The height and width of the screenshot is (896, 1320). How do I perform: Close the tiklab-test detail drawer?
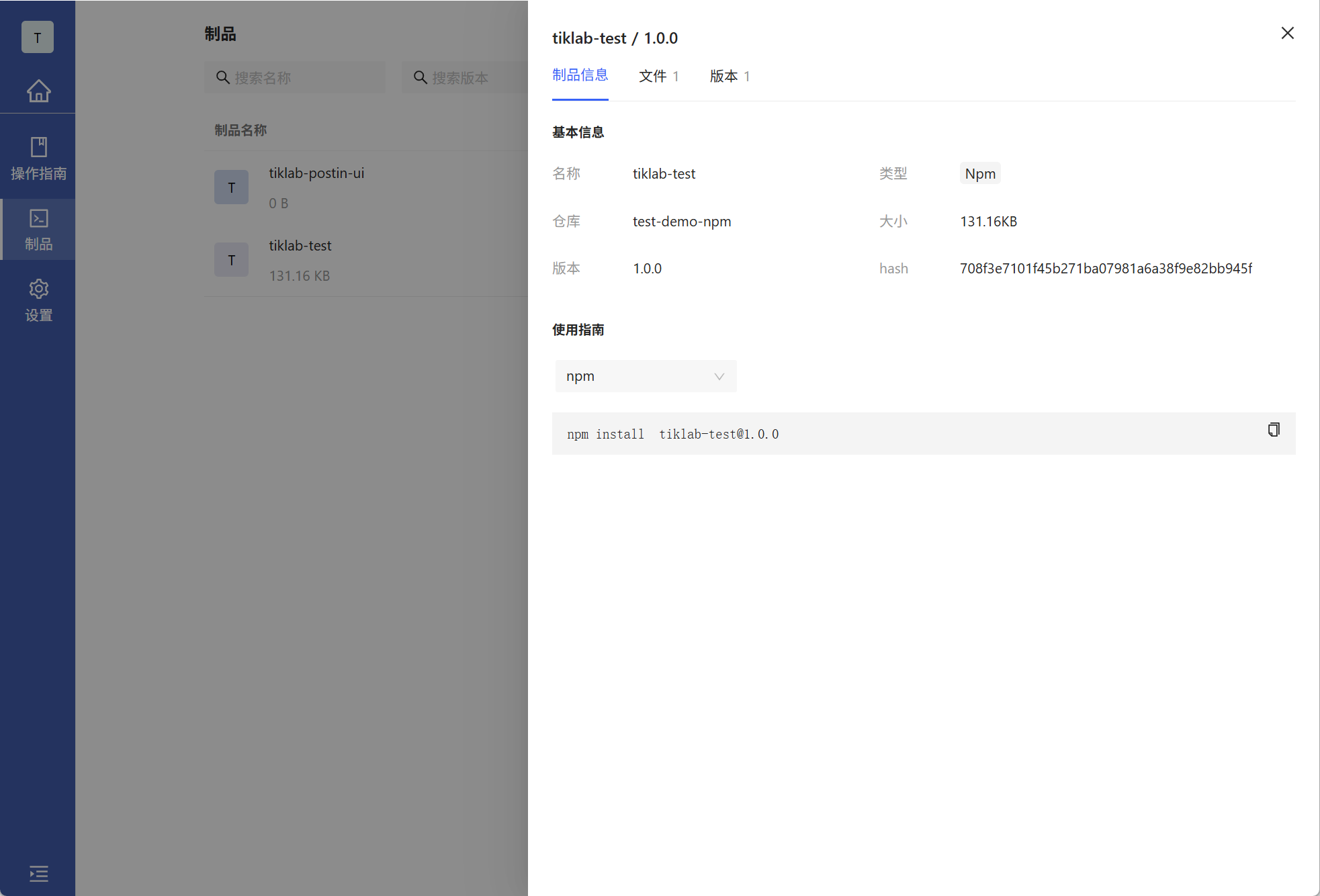(x=1287, y=33)
